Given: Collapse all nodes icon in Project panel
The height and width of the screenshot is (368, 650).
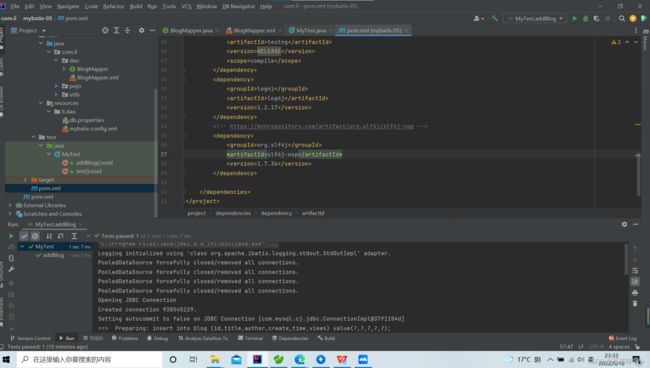Looking at the screenshot, I should [127, 30].
